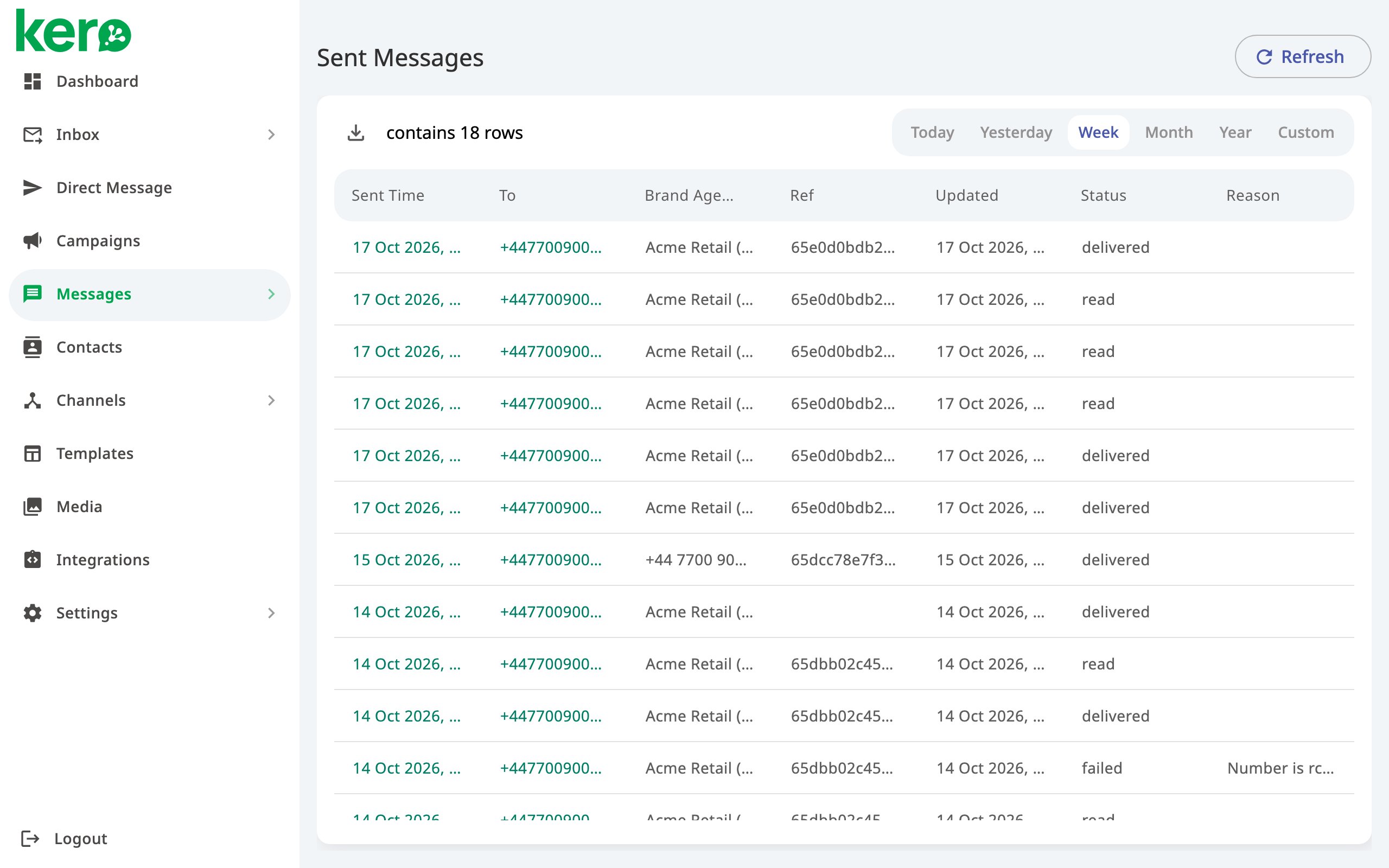Screen dimensions: 1389x868
Task: Click the Settings gear icon
Action: (33, 612)
